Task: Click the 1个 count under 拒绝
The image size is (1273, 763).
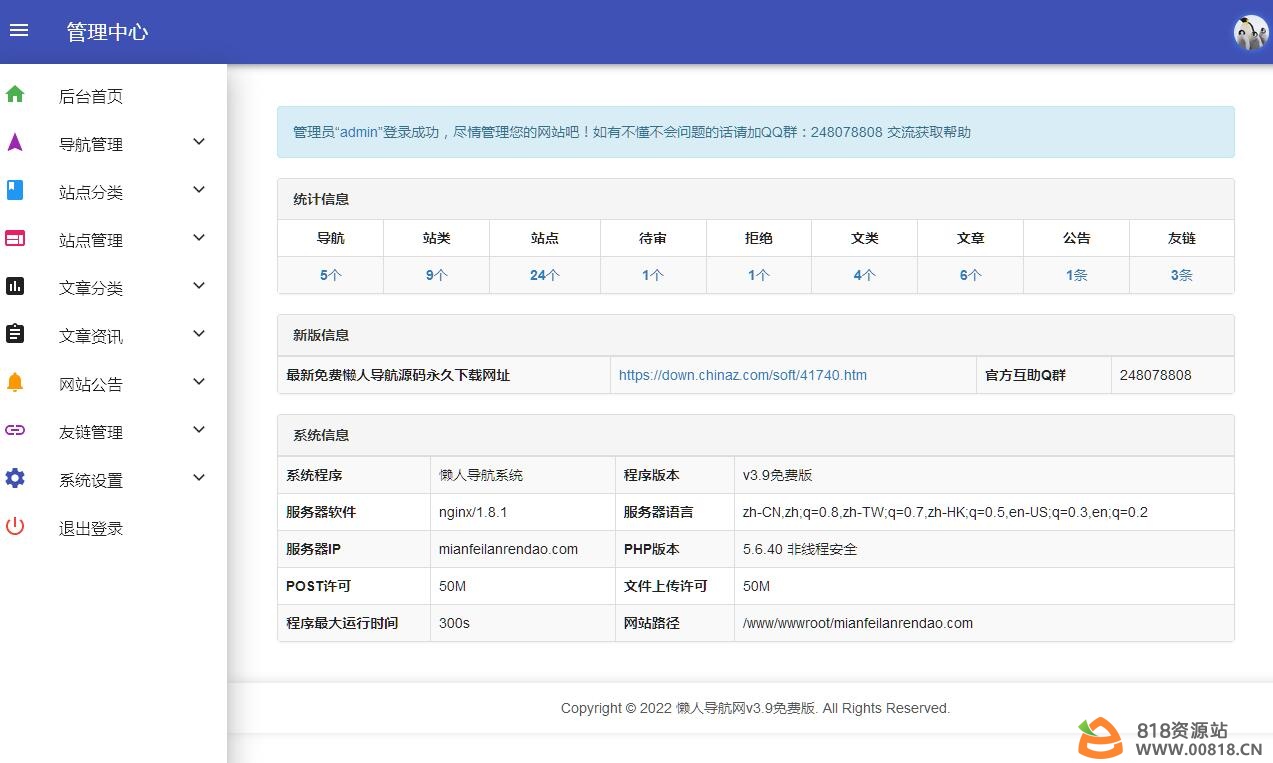Action: tap(759, 275)
